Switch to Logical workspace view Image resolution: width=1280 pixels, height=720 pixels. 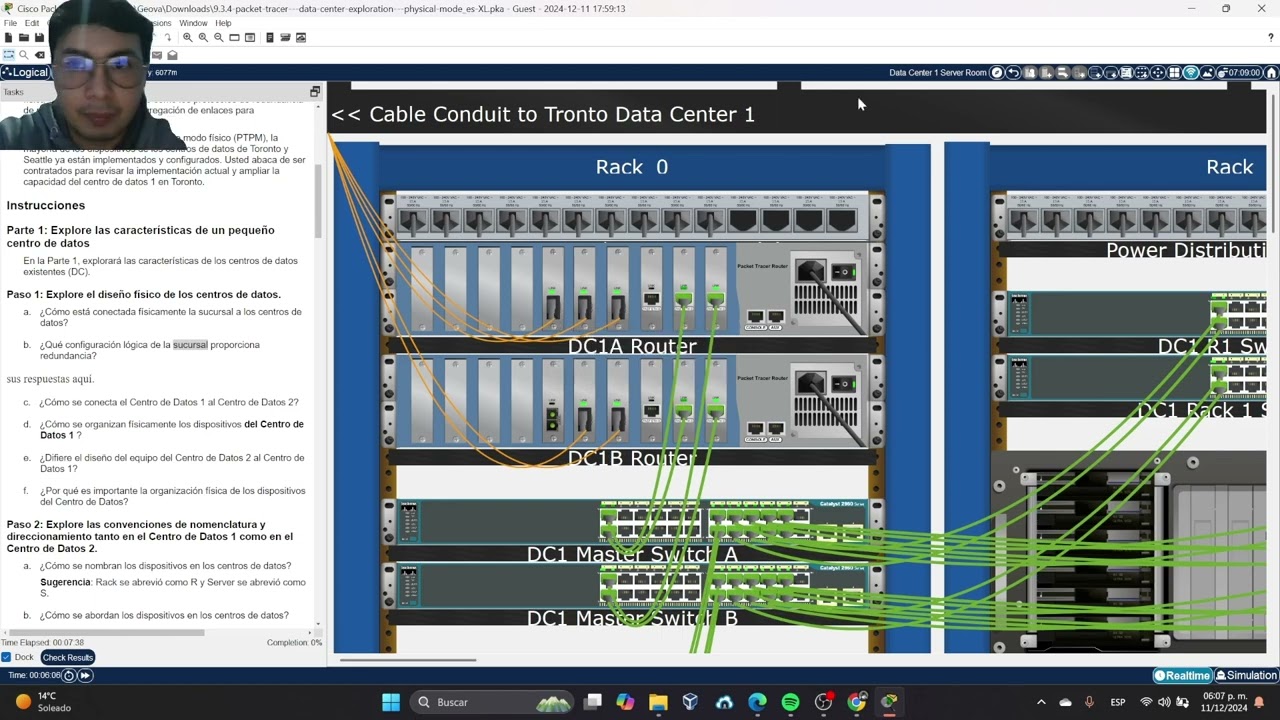click(x=25, y=73)
